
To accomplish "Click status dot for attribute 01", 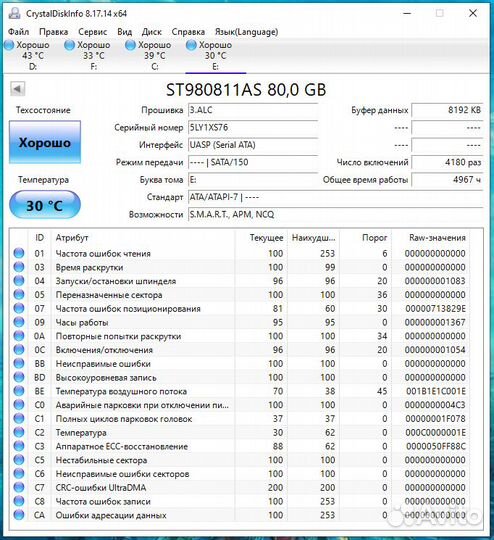I will [19, 253].
